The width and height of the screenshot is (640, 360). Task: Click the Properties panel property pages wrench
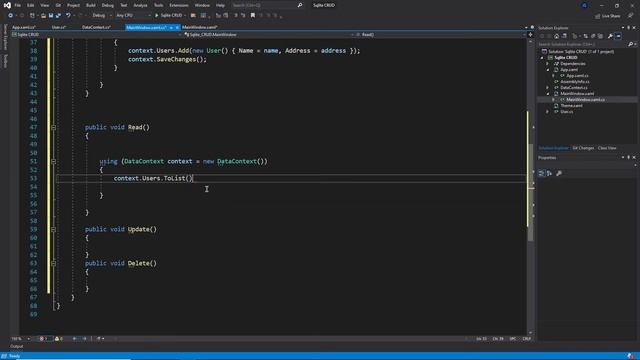tap(559, 173)
